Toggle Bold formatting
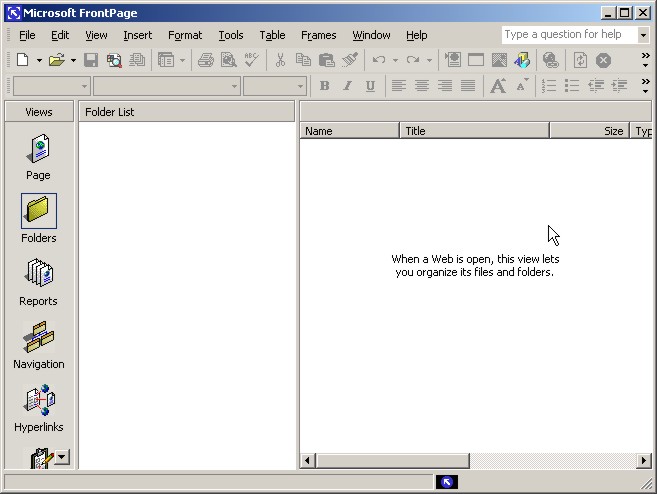The width and height of the screenshot is (657, 494). point(324,86)
